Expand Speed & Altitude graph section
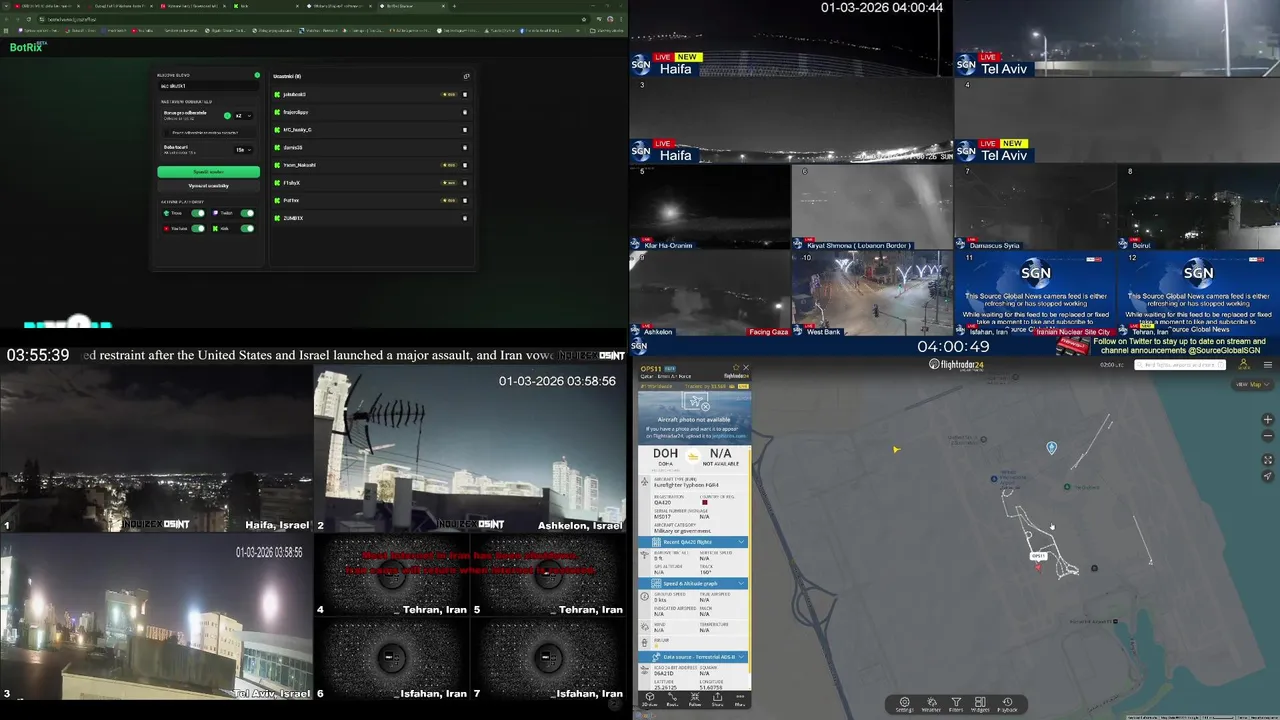Viewport: 1280px width, 720px height. click(x=694, y=583)
